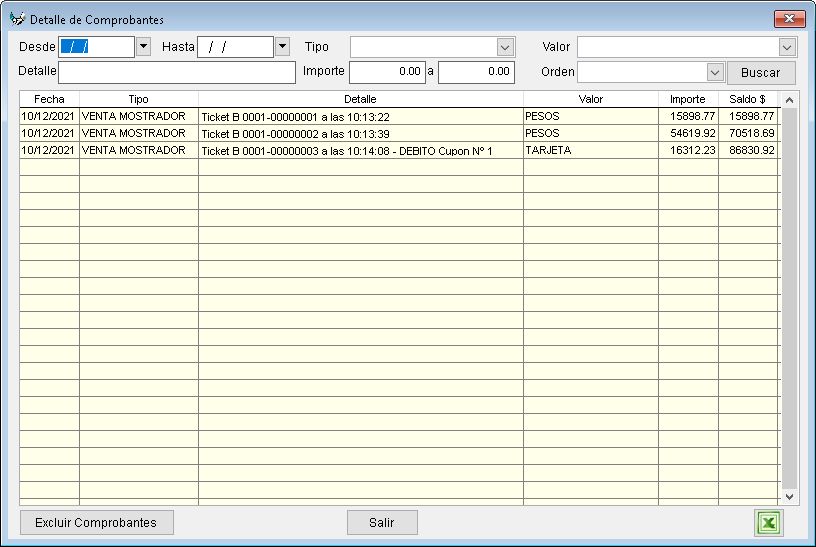
Task: Open the Desde date dropdown arrow
Action: (x=142, y=46)
